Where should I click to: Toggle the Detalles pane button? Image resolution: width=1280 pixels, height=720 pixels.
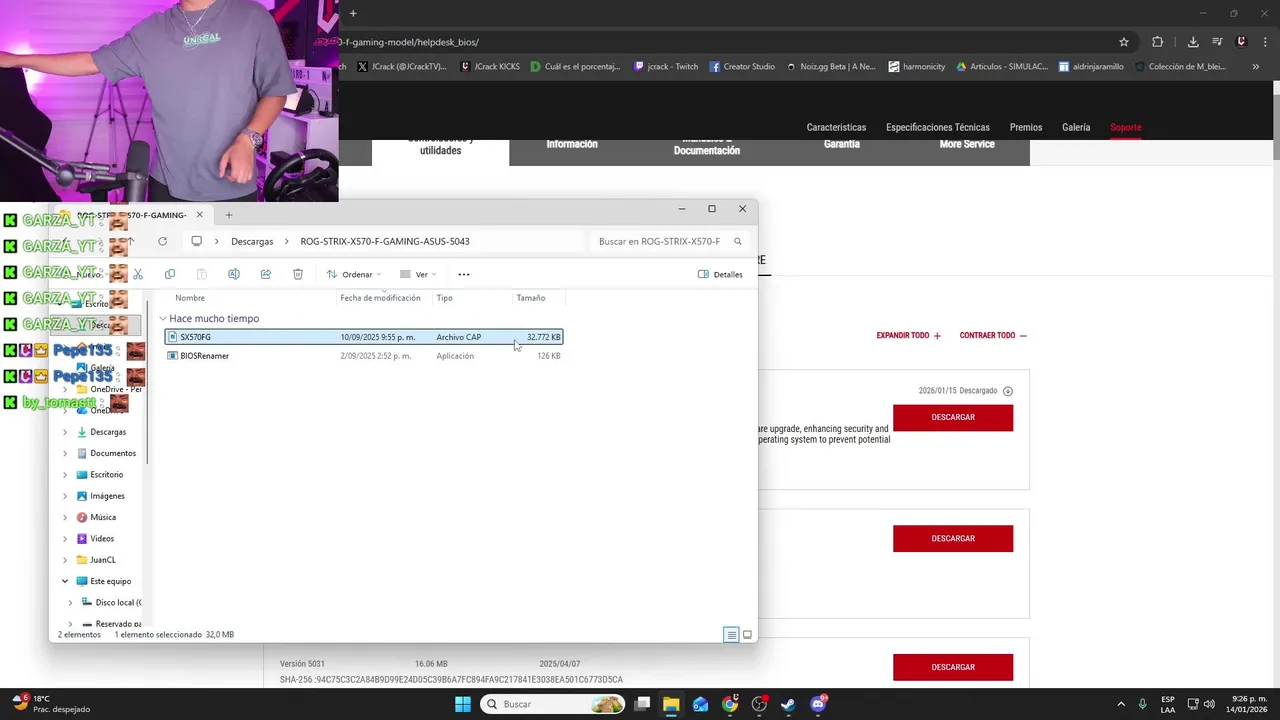pyautogui.click(x=720, y=274)
